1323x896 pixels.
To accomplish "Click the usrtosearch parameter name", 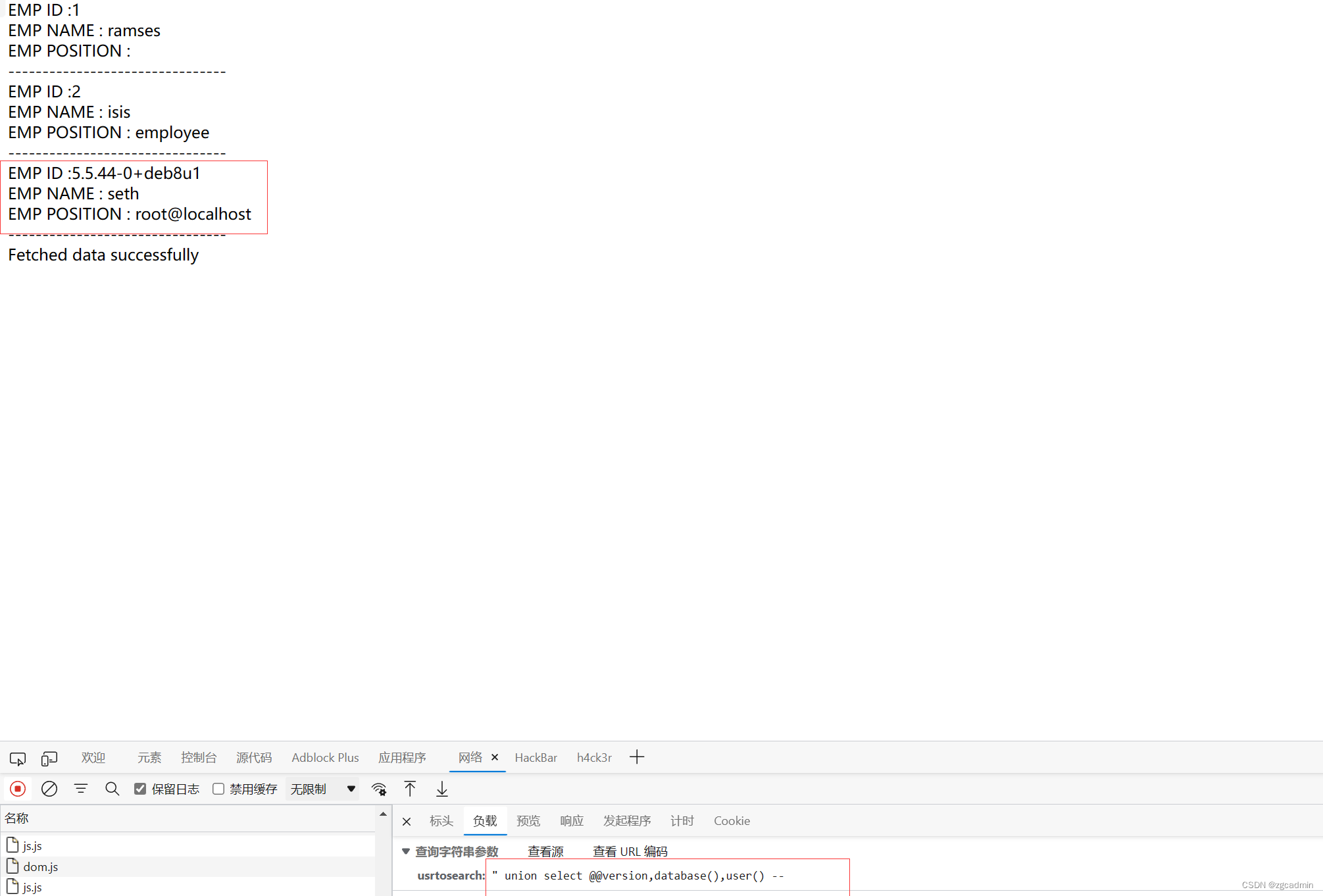I will click(x=451, y=876).
